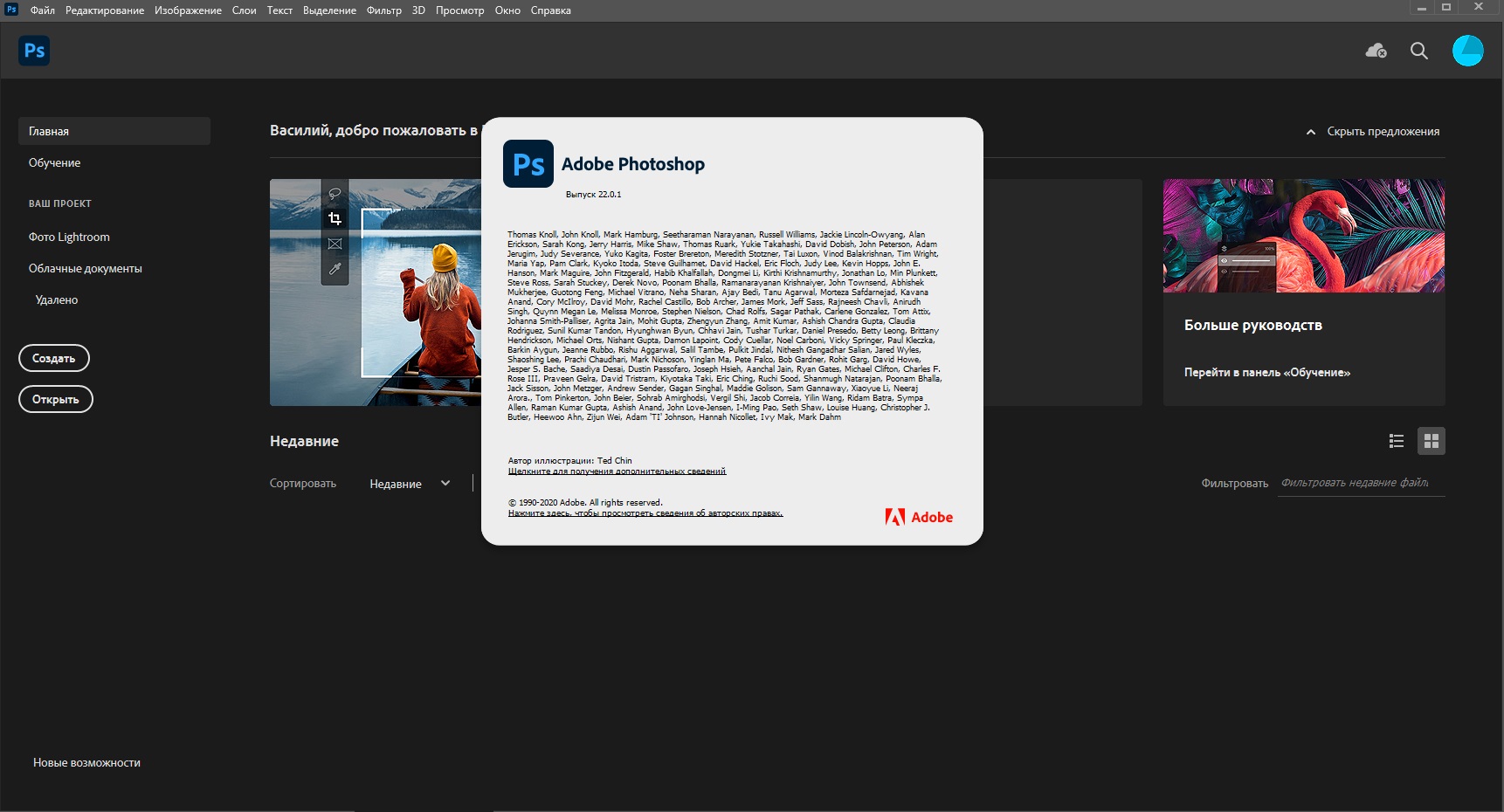Open the Просмотр menu
Image resolution: width=1504 pixels, height=812 pixels.
pyautogui.click(x=459, y=10)
